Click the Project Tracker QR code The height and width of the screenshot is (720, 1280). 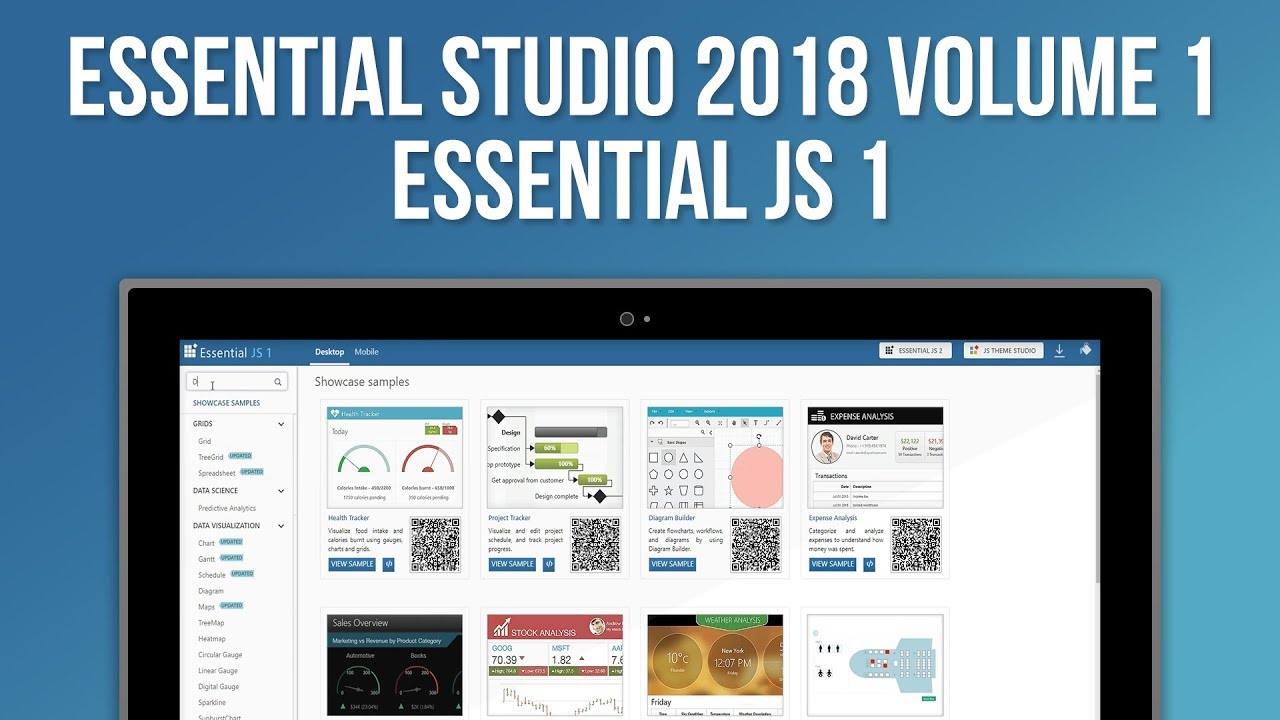click(x=595, y=545)
